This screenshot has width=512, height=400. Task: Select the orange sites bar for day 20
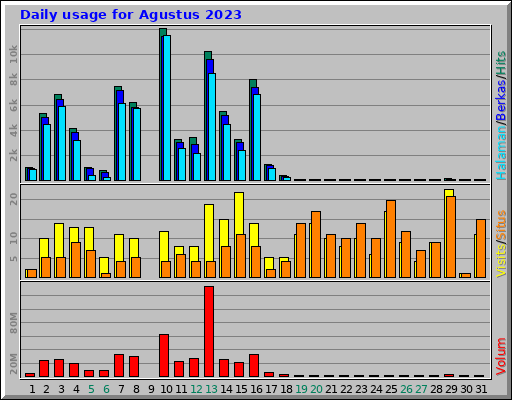(x=316, y=244)
